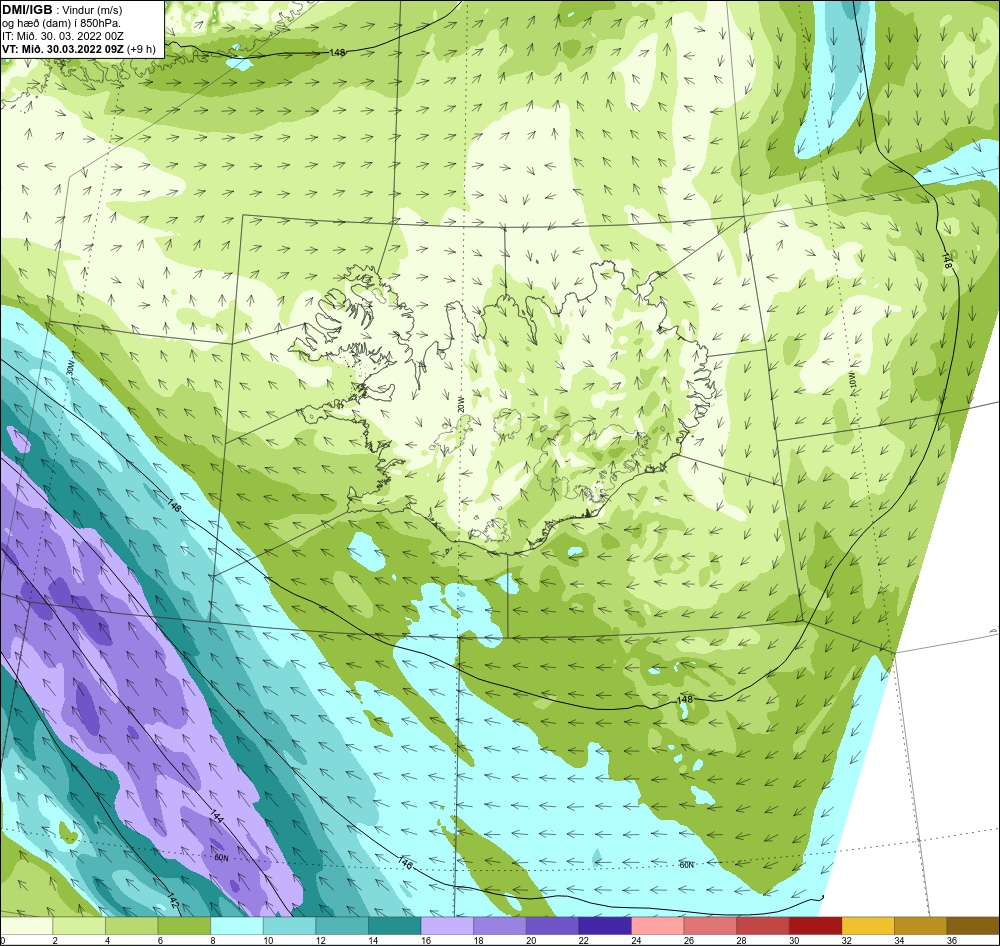
Task: Select the light pink 24–26 m/s legend swatch
Action: click(658, 926)
